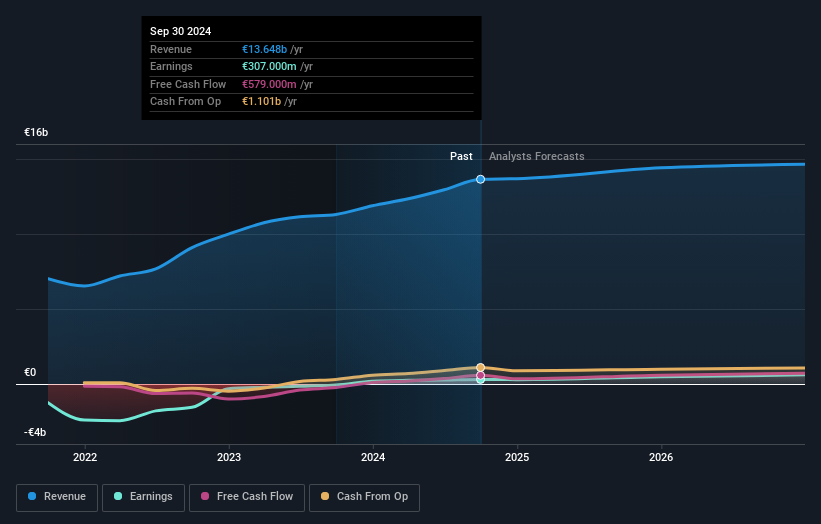Select the 2022 x-axis label

85,457
